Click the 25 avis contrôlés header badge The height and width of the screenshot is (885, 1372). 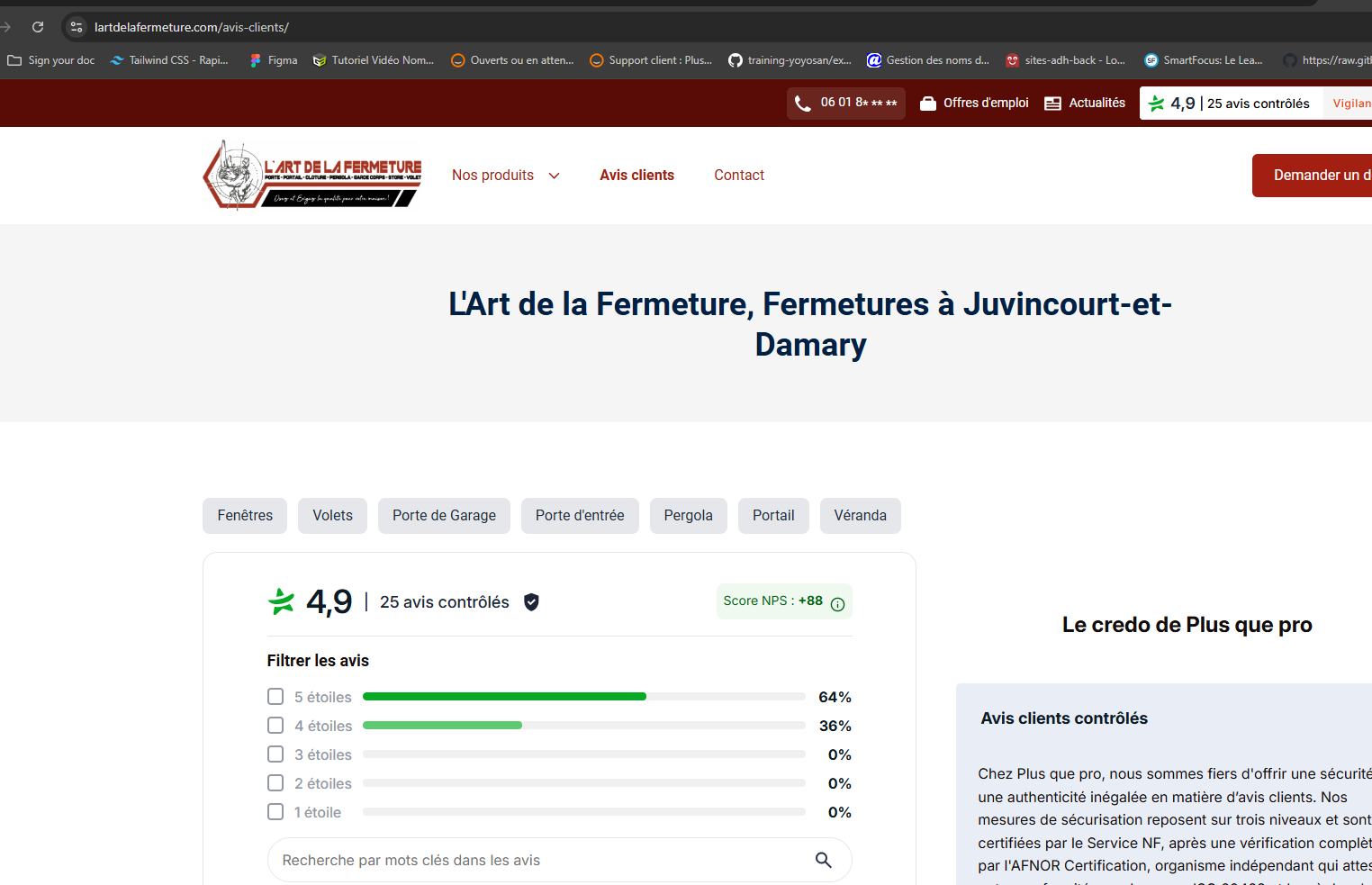pyautogui.click(x=1231, y=104)
